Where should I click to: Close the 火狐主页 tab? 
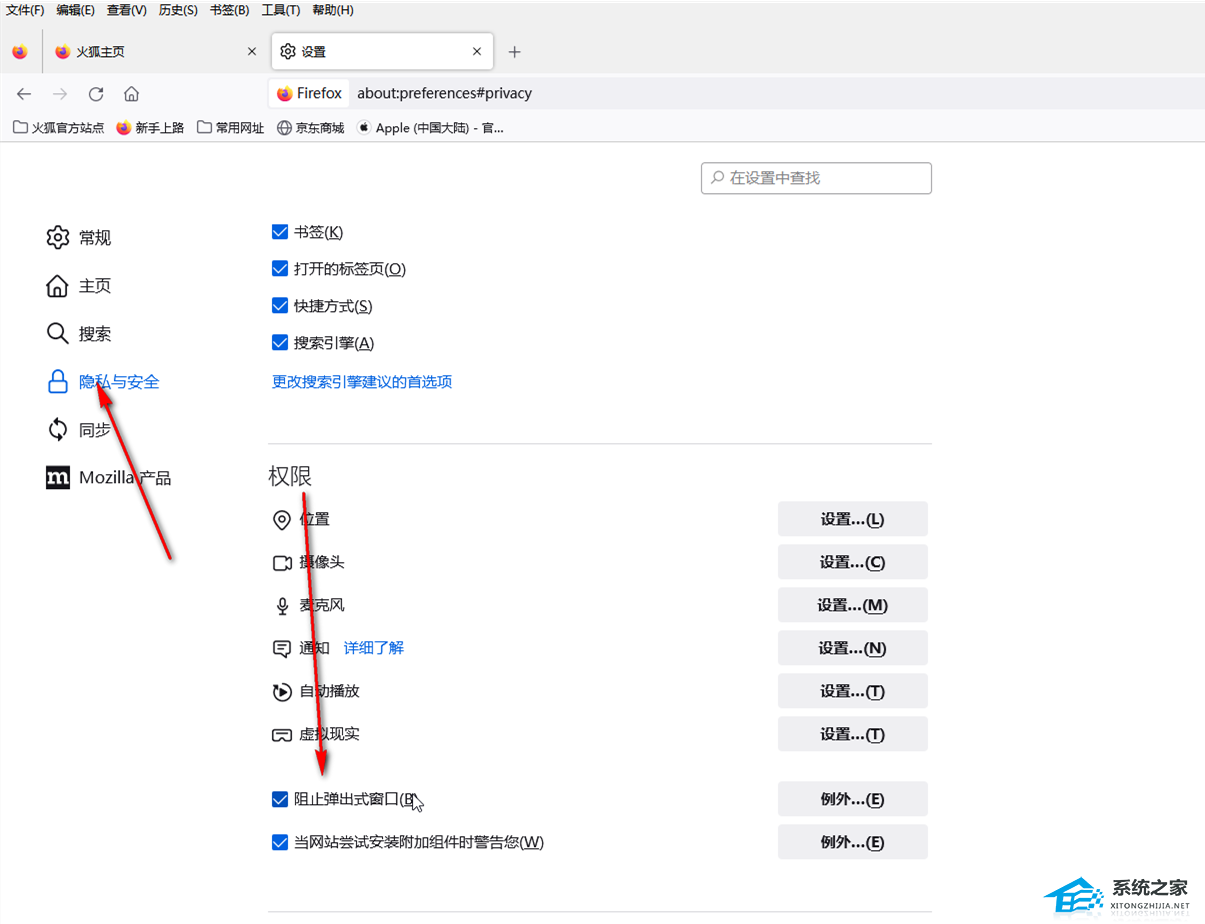point(252,52)
